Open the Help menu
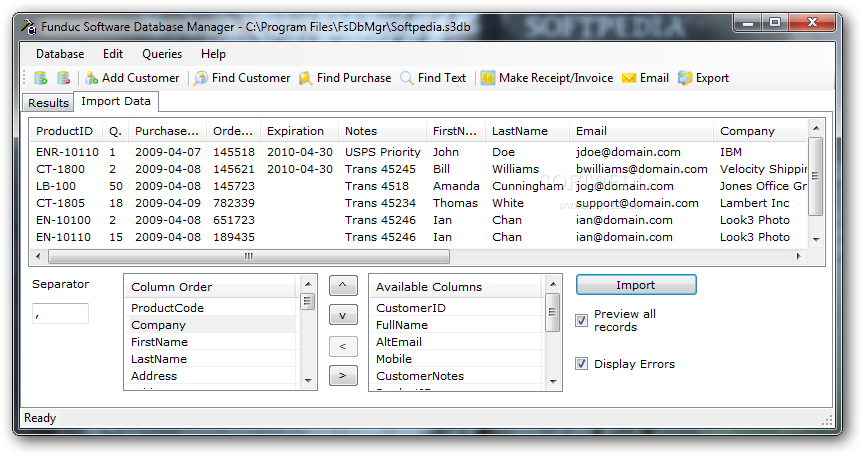This screenshot has width=863, height=456. click(x=213, y=54)
